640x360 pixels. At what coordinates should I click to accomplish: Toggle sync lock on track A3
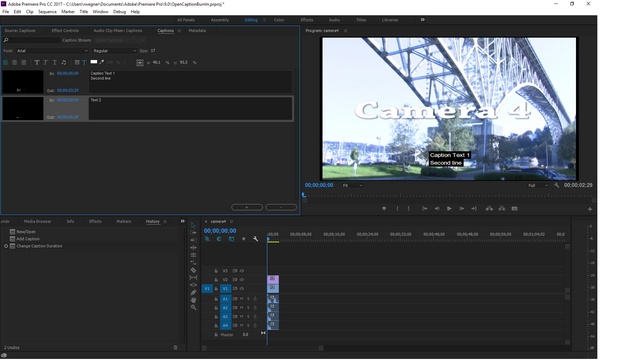(x=235, y=317)
